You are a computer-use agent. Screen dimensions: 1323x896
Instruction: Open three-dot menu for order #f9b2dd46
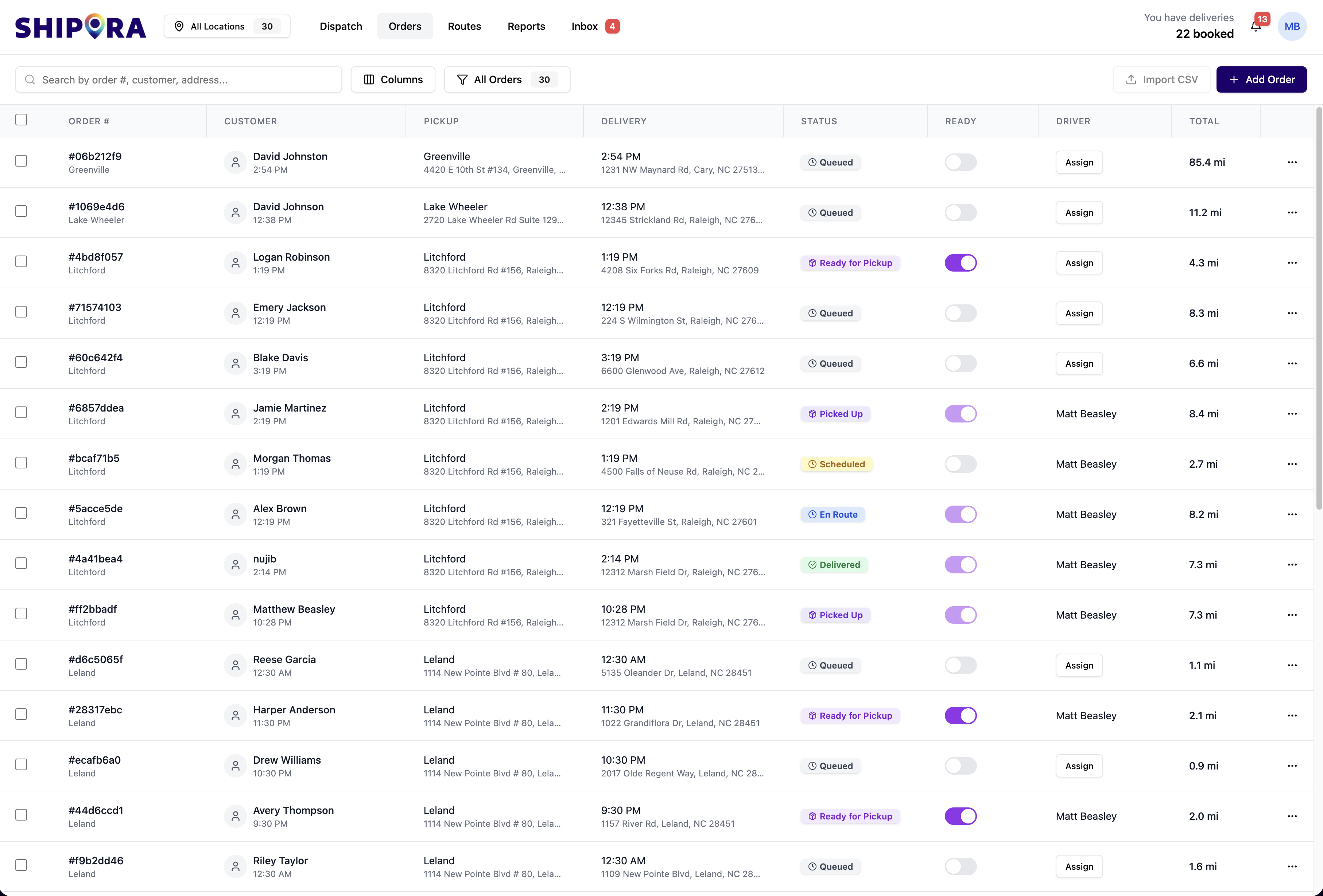(1292, 866)
